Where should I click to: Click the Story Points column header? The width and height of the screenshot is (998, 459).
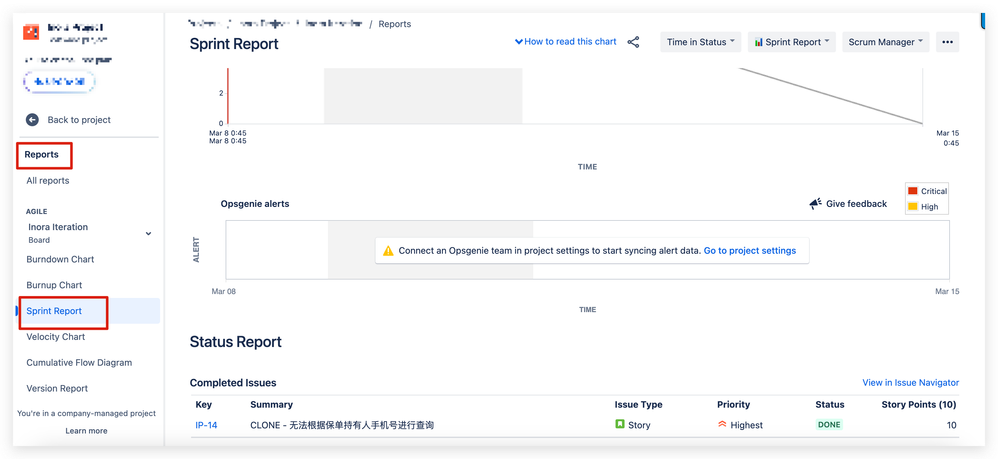point(918,404)
